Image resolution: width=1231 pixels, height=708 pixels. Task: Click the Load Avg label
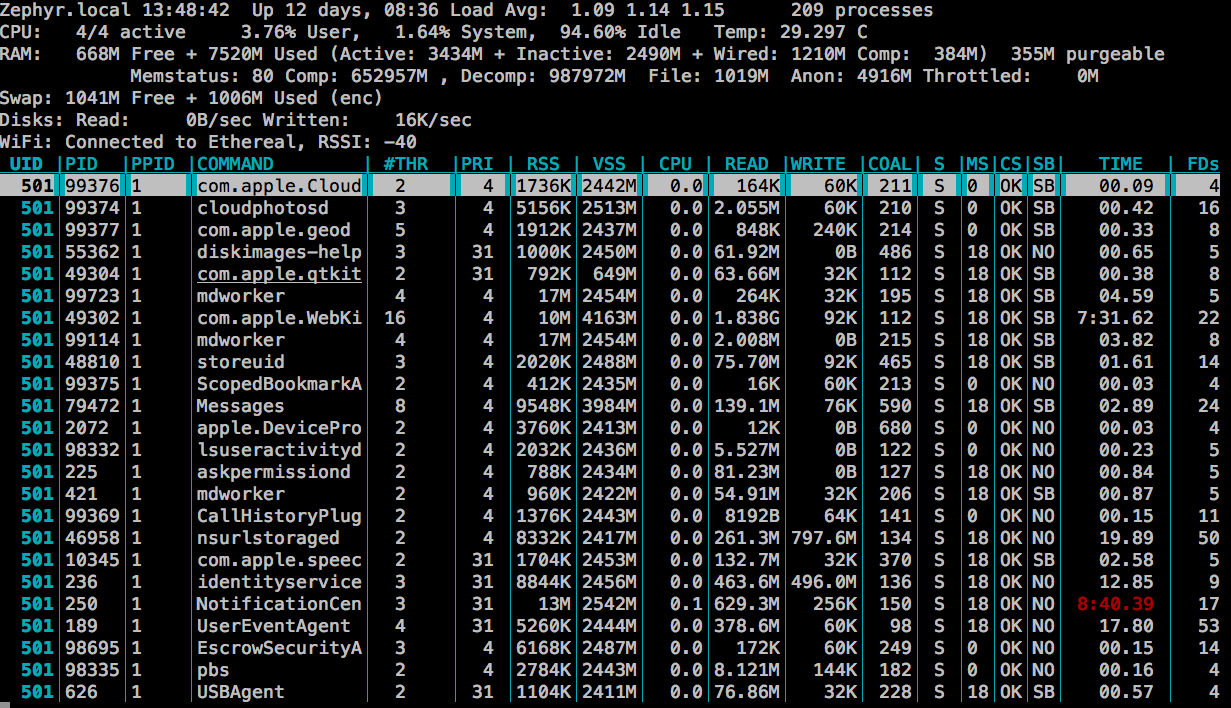[x=499, y=10]
